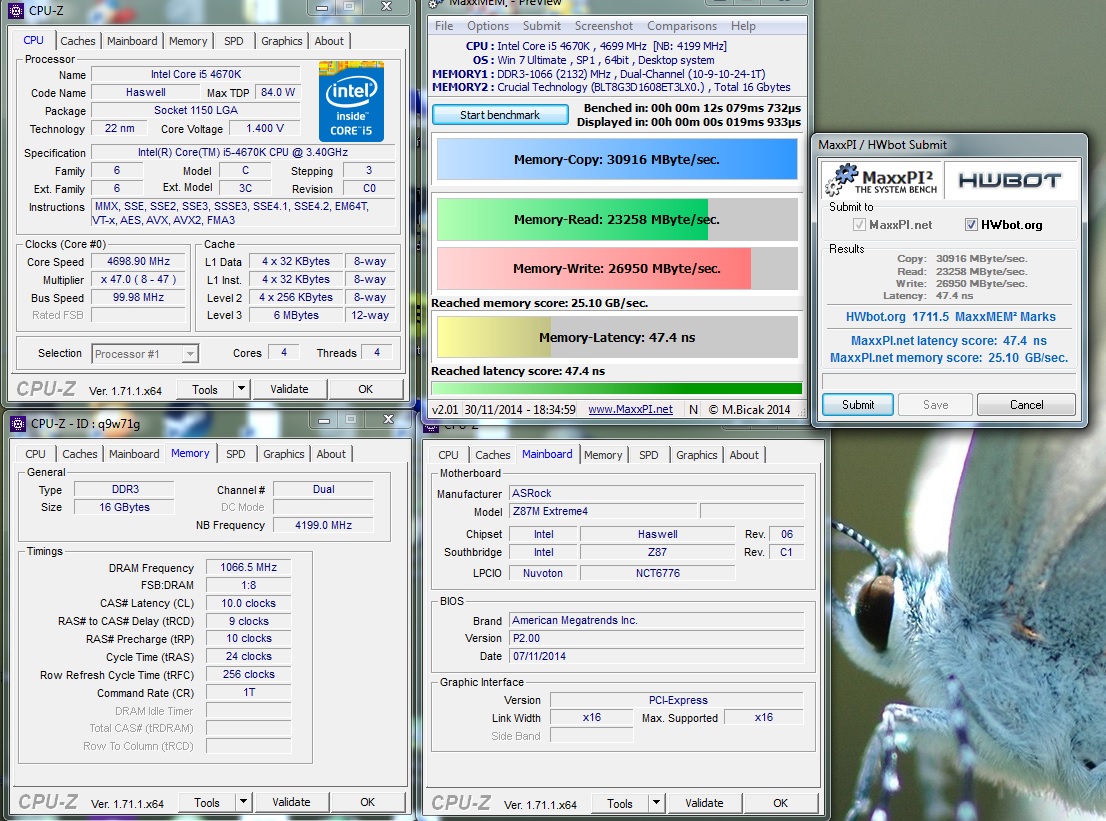Viewport: 1106px width, 821px height.
Task: Toggle the HWbot.org submit checkbox
Action: [971, 224]
